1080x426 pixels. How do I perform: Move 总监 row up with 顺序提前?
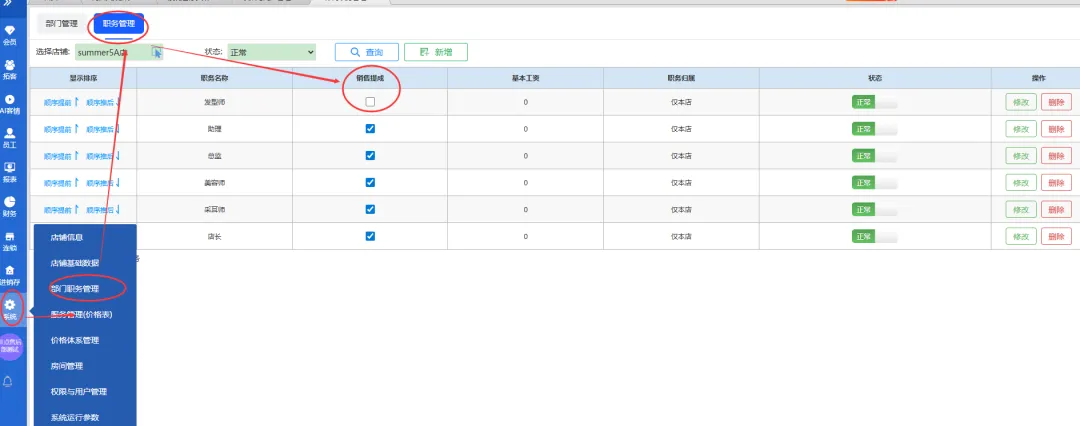click(61, 156)
